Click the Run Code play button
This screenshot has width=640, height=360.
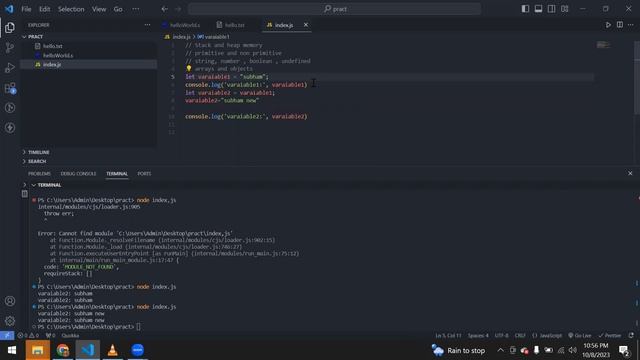608,25
